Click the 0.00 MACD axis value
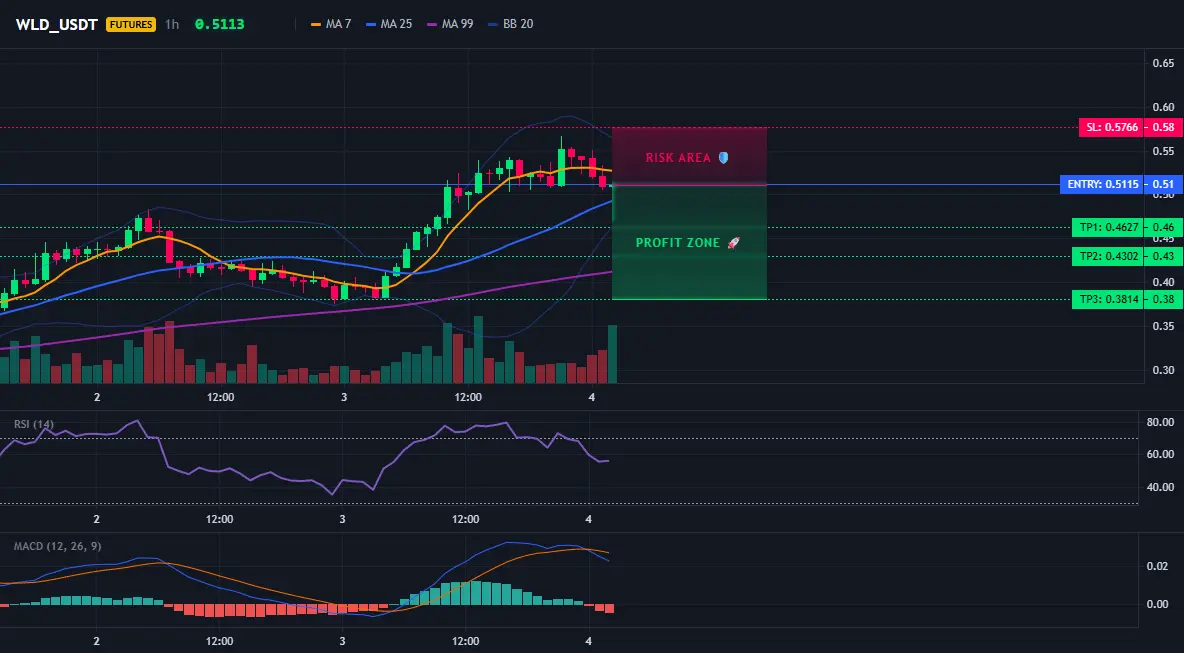The width and height of the screenshot is (1184, 653). [x=1158, y=604]
